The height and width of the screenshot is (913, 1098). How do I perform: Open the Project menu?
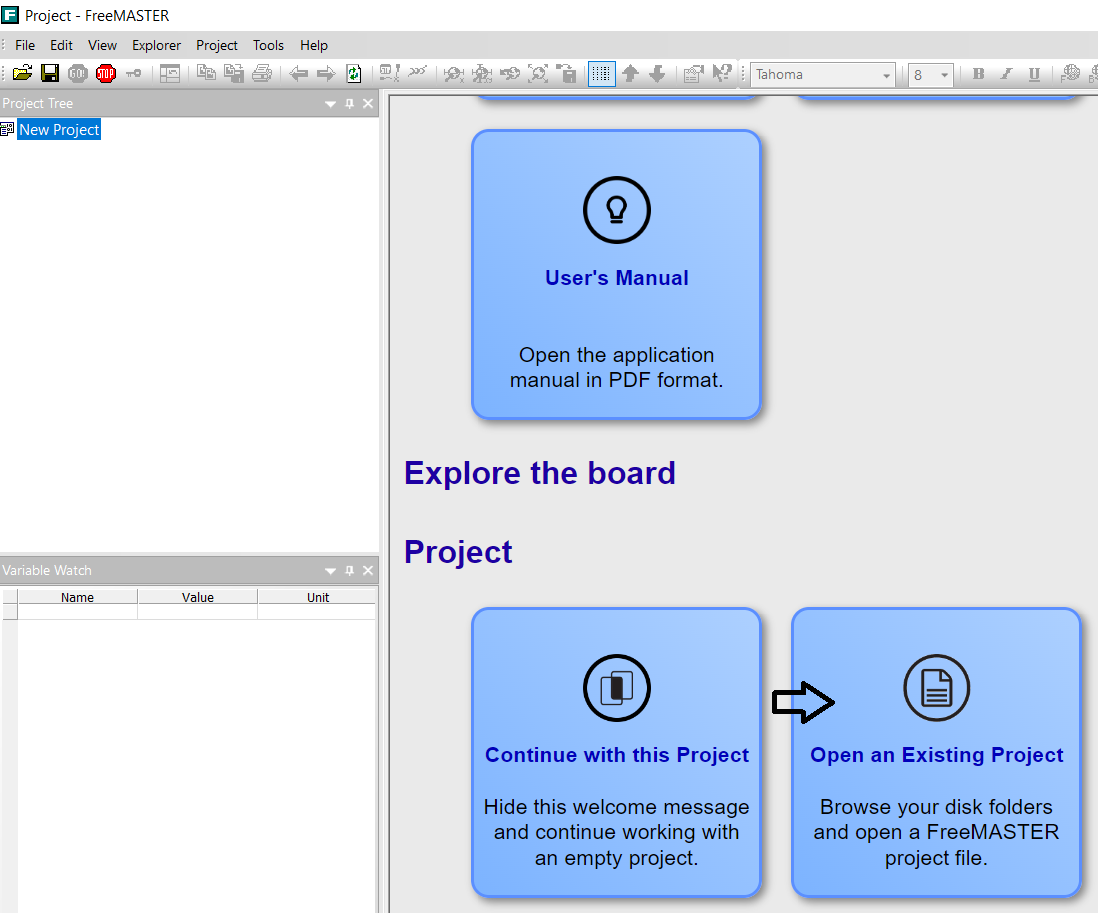(x=216, y=46)
